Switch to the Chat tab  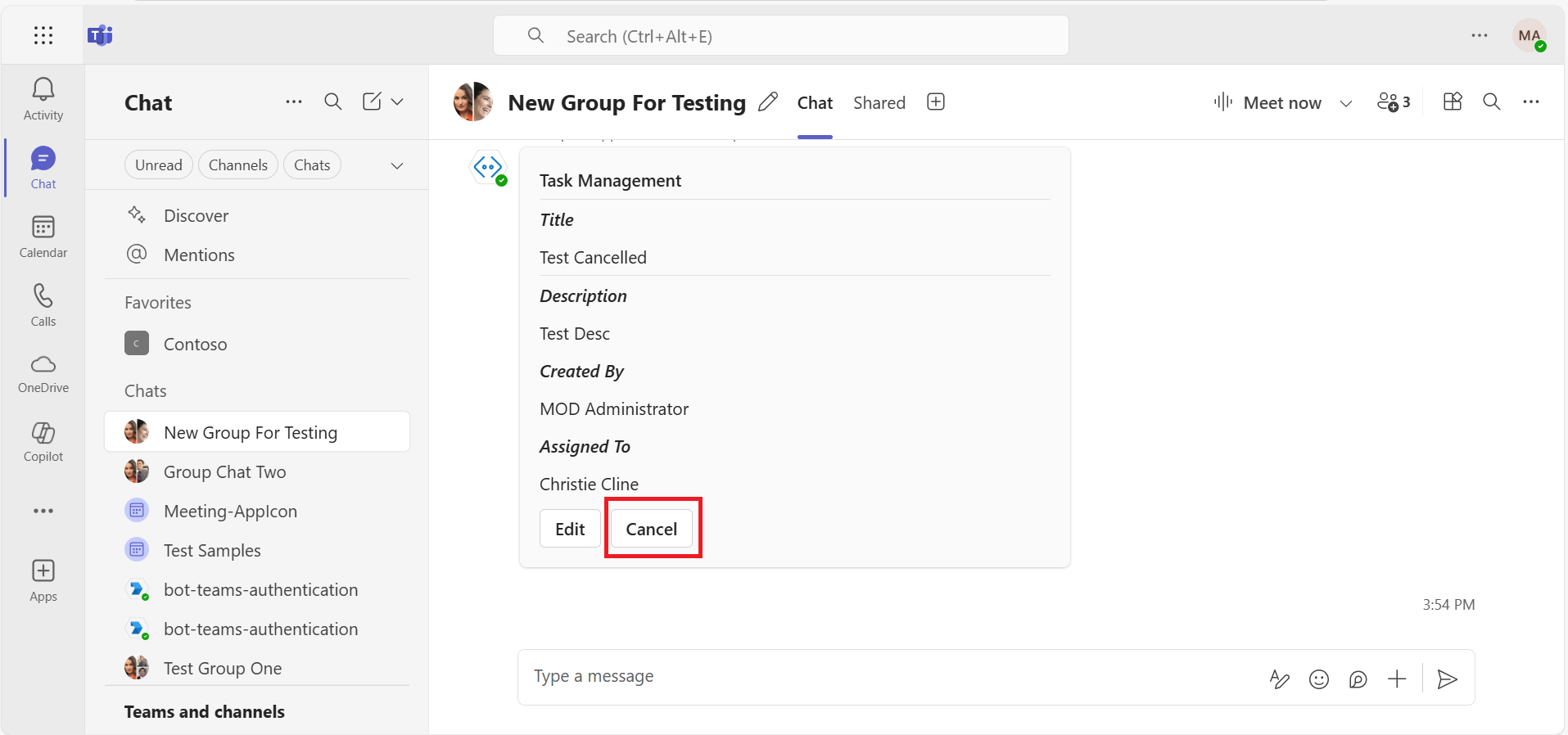(x=815, y=103)
